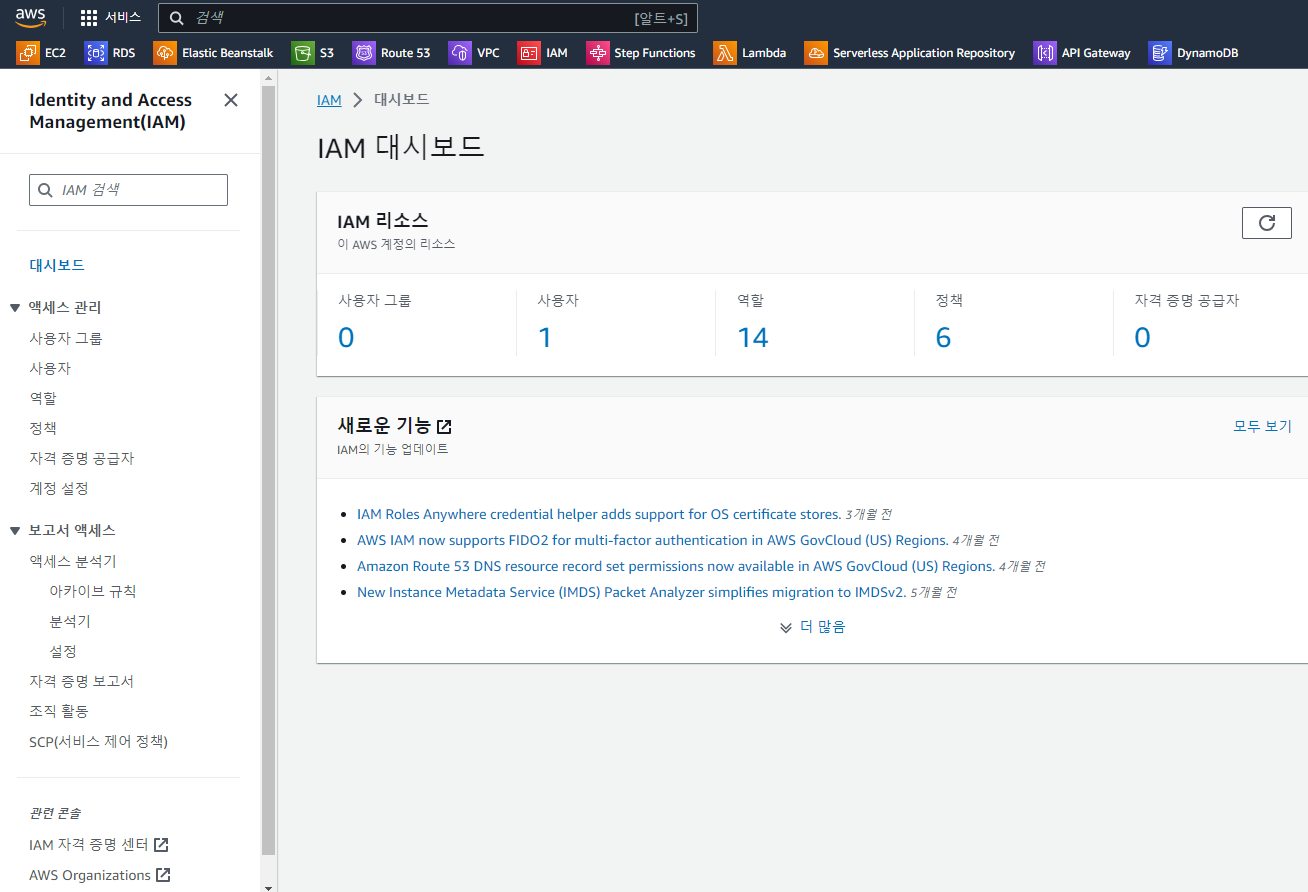
Task: Open the Route 53 DNS resource record news link
Action: pyautogui.click(x=676, y=566)
